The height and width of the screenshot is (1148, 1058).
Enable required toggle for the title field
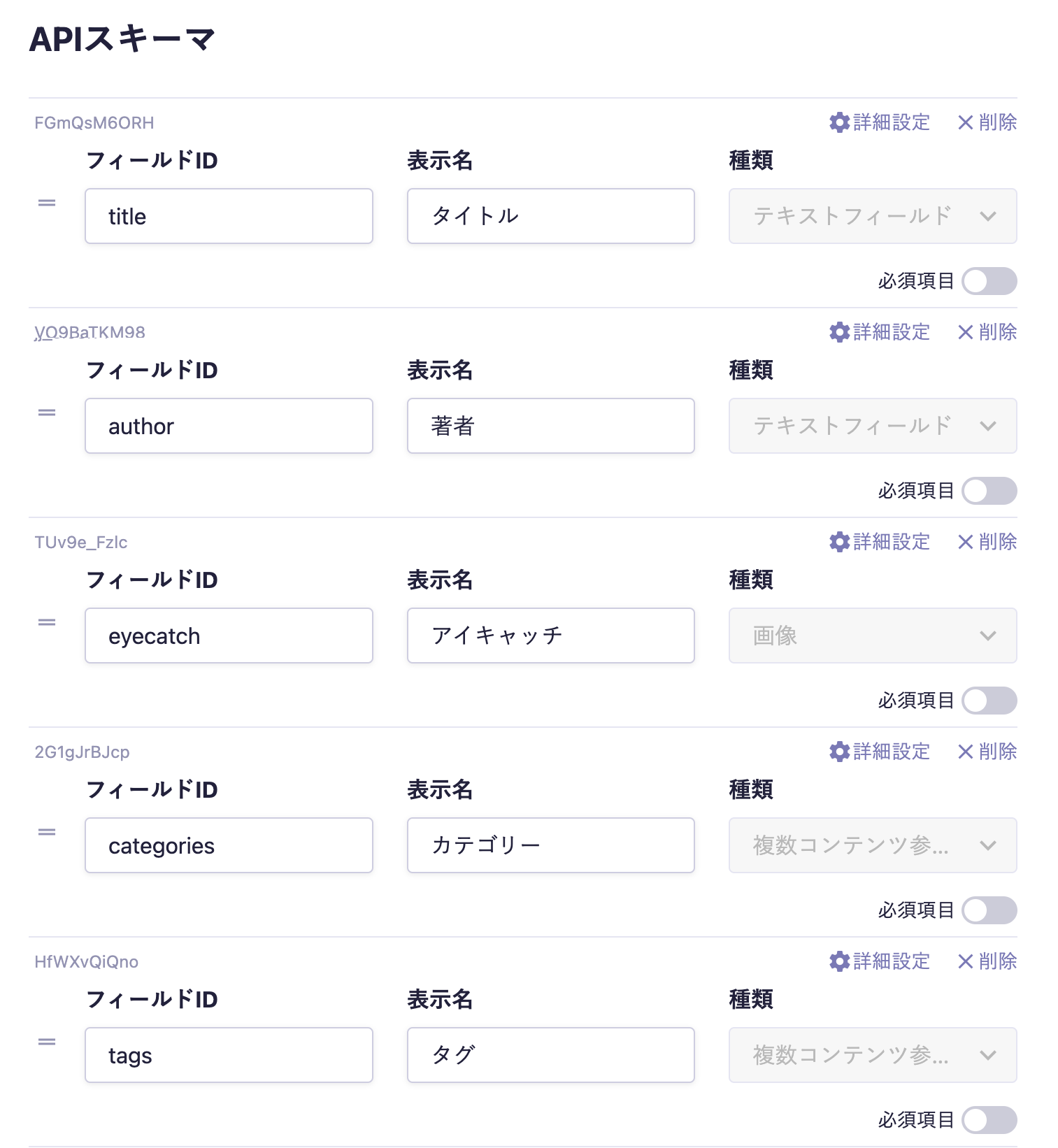(x=989, y=281)
